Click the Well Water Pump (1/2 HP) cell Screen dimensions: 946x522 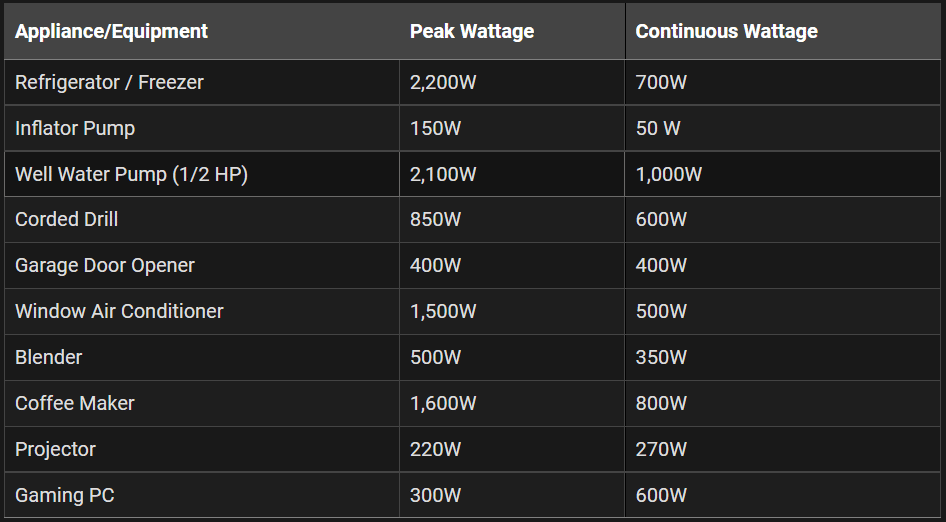[202, 174]
